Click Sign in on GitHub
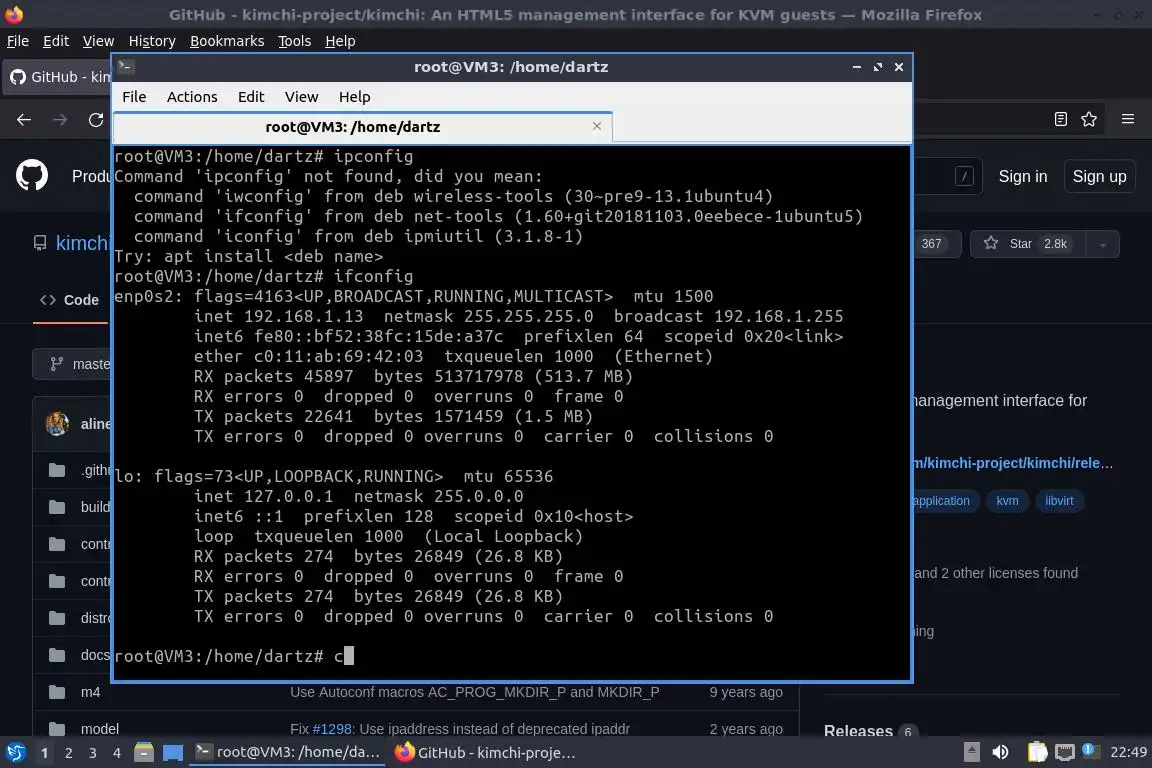1152x768 pixels. [x=1023, y=176]
